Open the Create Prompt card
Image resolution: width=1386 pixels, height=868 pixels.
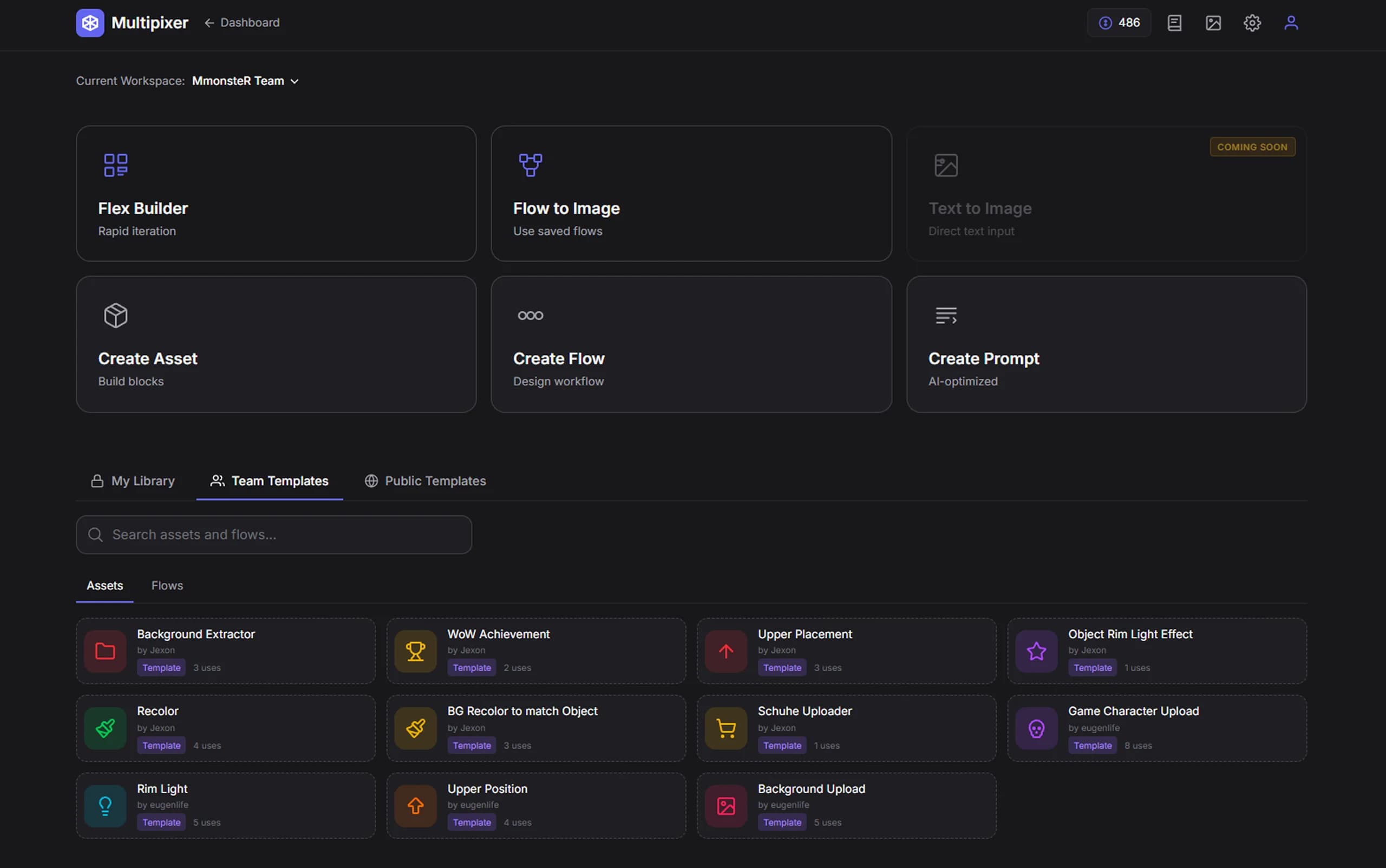tap(1106, 344)
